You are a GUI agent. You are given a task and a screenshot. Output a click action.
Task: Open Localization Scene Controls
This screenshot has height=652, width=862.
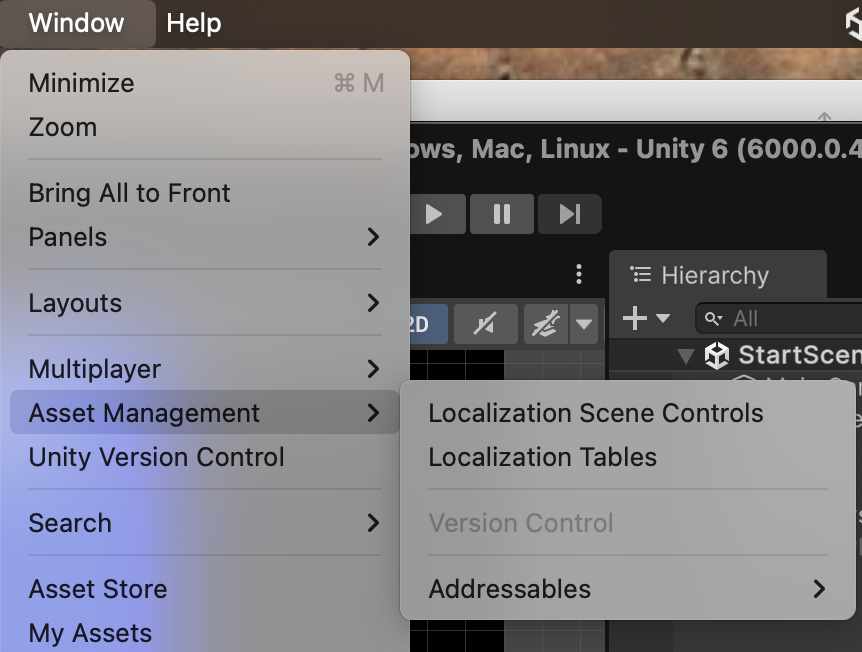596,413
